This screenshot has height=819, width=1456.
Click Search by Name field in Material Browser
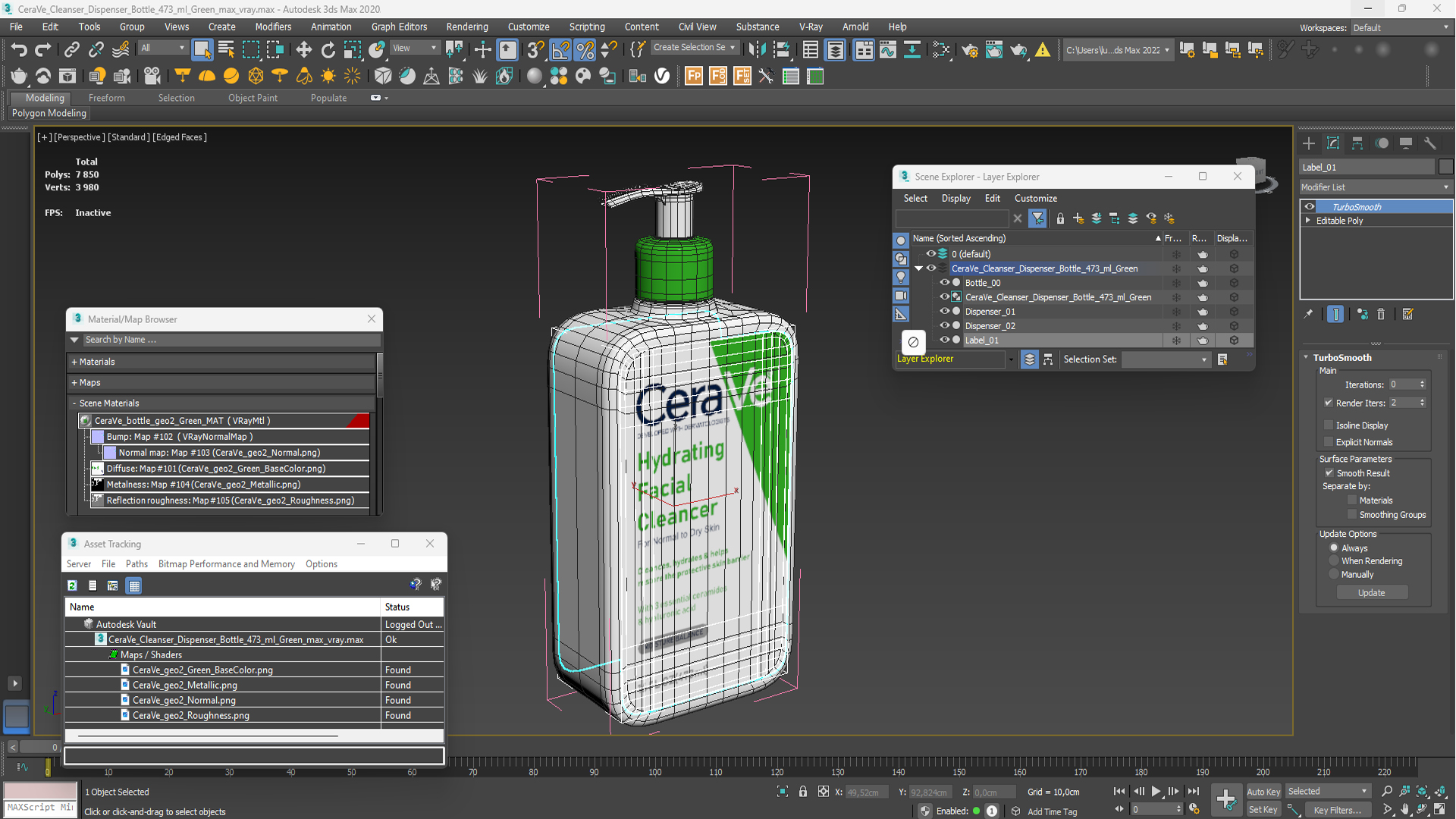click(231, 340)
